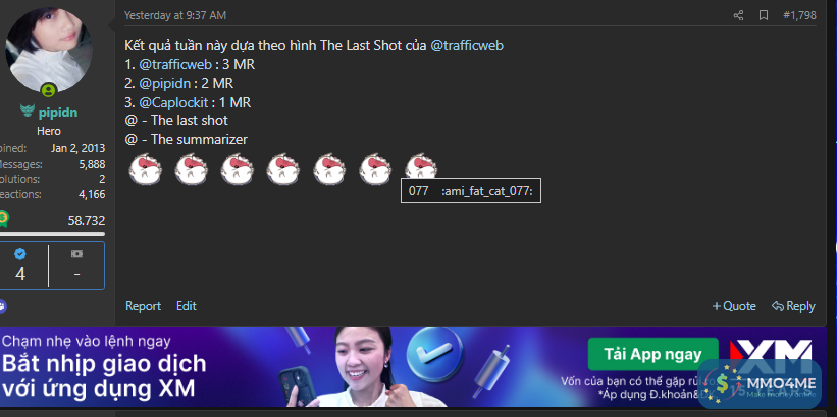
Task: Click the pipidn username link
Action: click(x=58, y=113)
